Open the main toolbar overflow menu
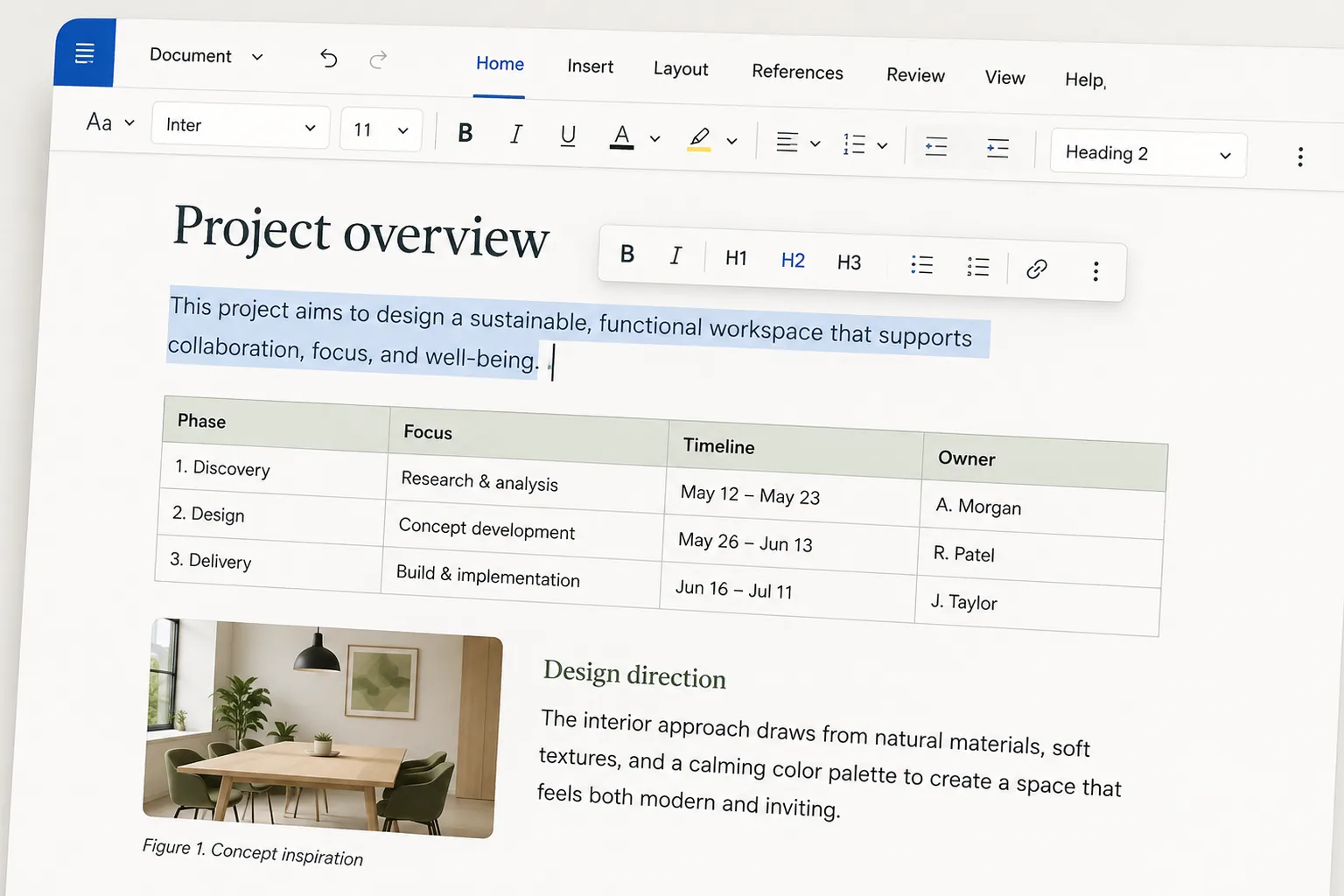 point(1300,157)
